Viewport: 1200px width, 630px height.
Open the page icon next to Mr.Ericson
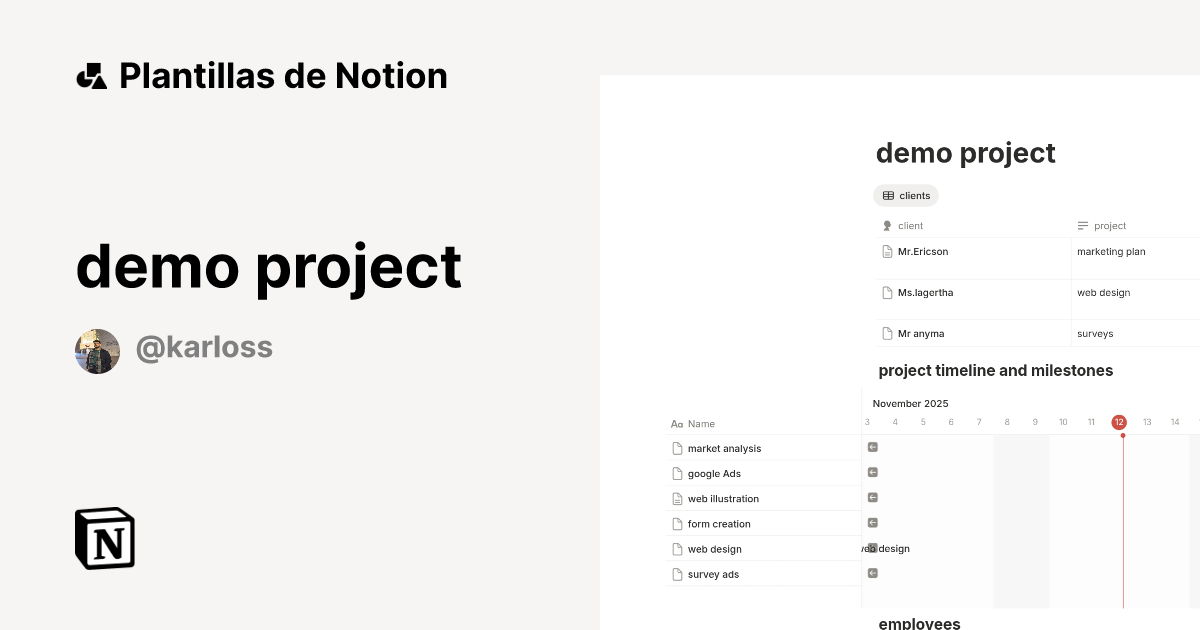(887, 251)
